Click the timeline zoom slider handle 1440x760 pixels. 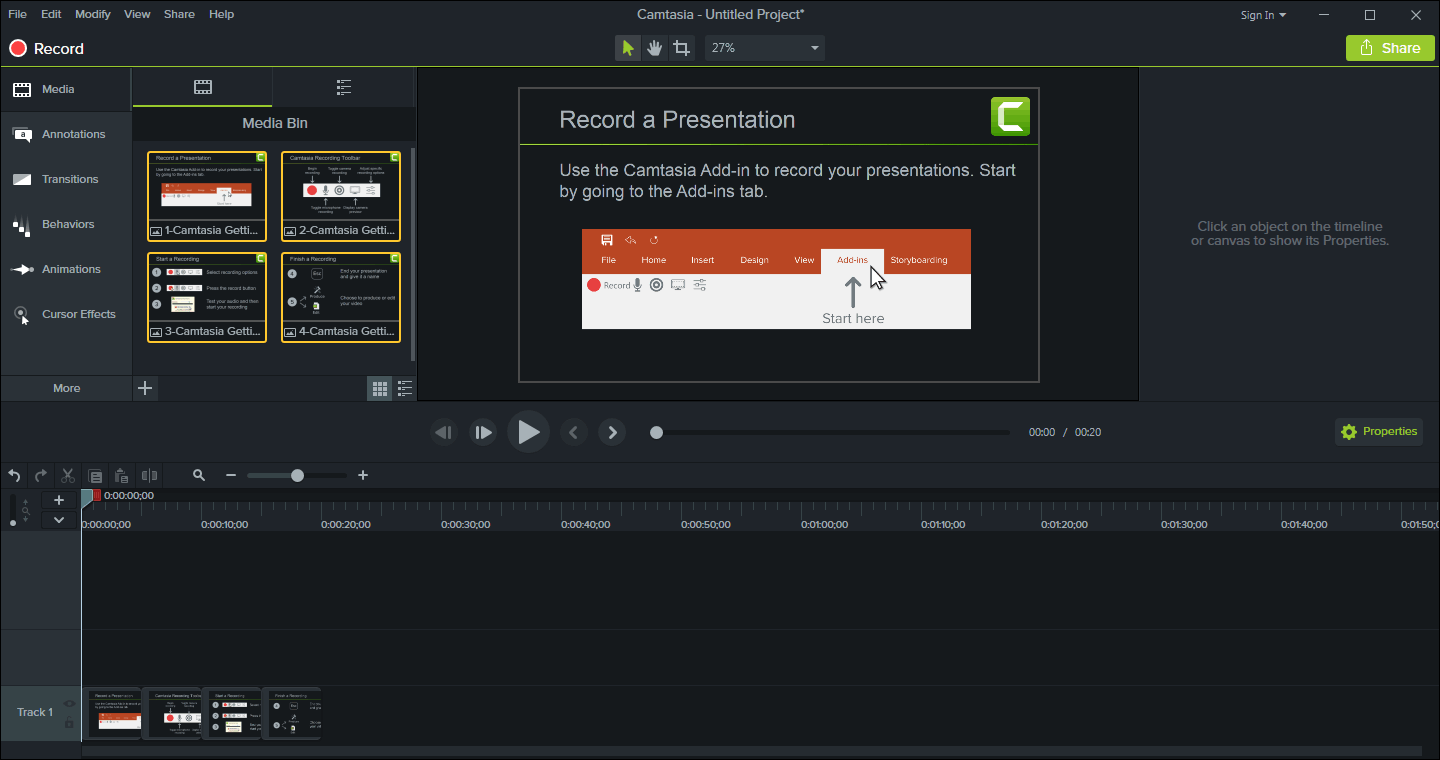pos(297,476)
